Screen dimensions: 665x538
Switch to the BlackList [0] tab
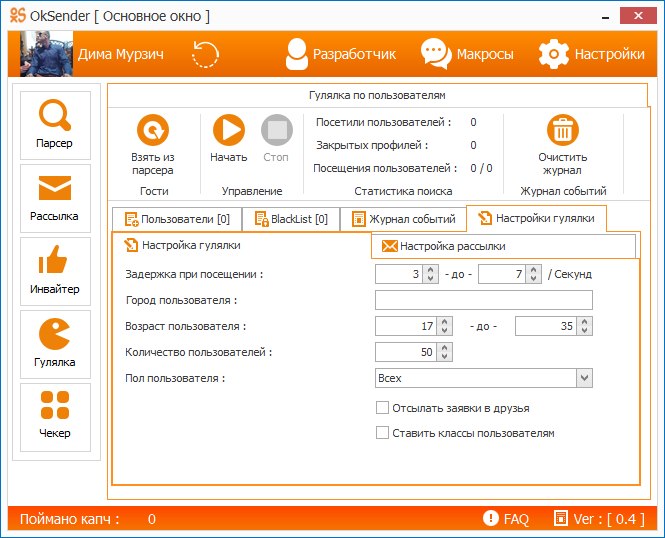point(291,219)
